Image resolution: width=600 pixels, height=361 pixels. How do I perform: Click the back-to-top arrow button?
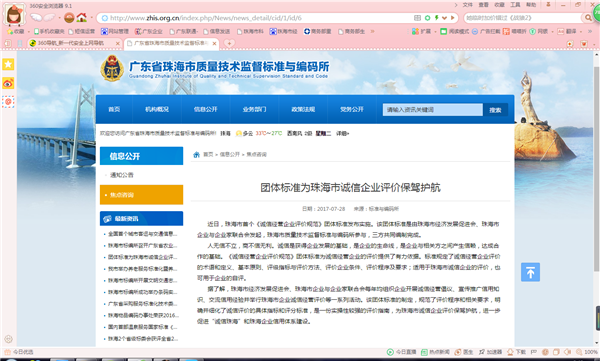[x=530, y=272]
